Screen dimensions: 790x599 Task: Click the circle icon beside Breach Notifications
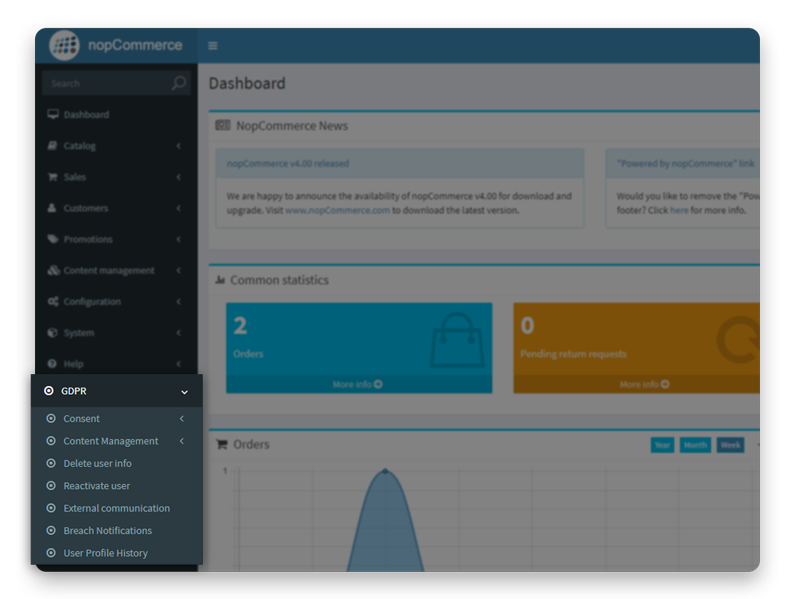pos(51,530)
